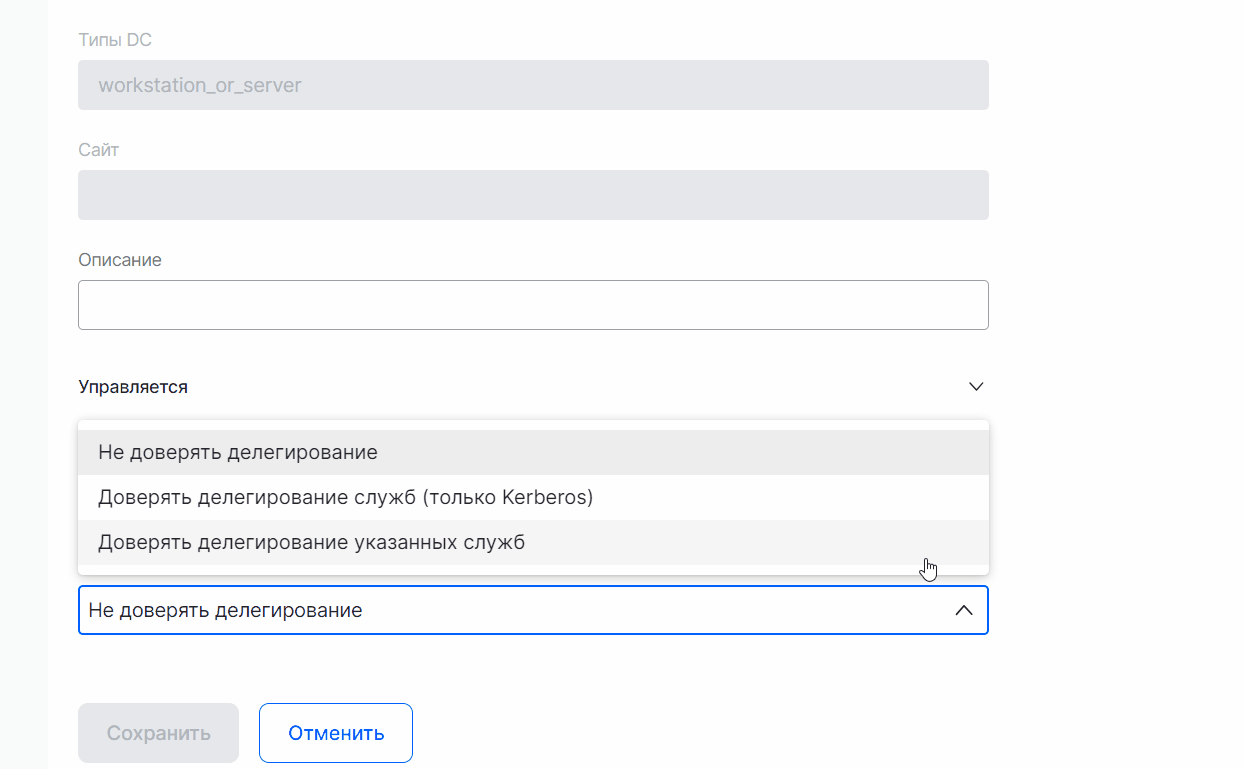The height and width of the screenshot is (769, 1245).
Task: Choose 'Доверять делегирование служб (только Kerberos)'
Action: [x=345, y=498]
